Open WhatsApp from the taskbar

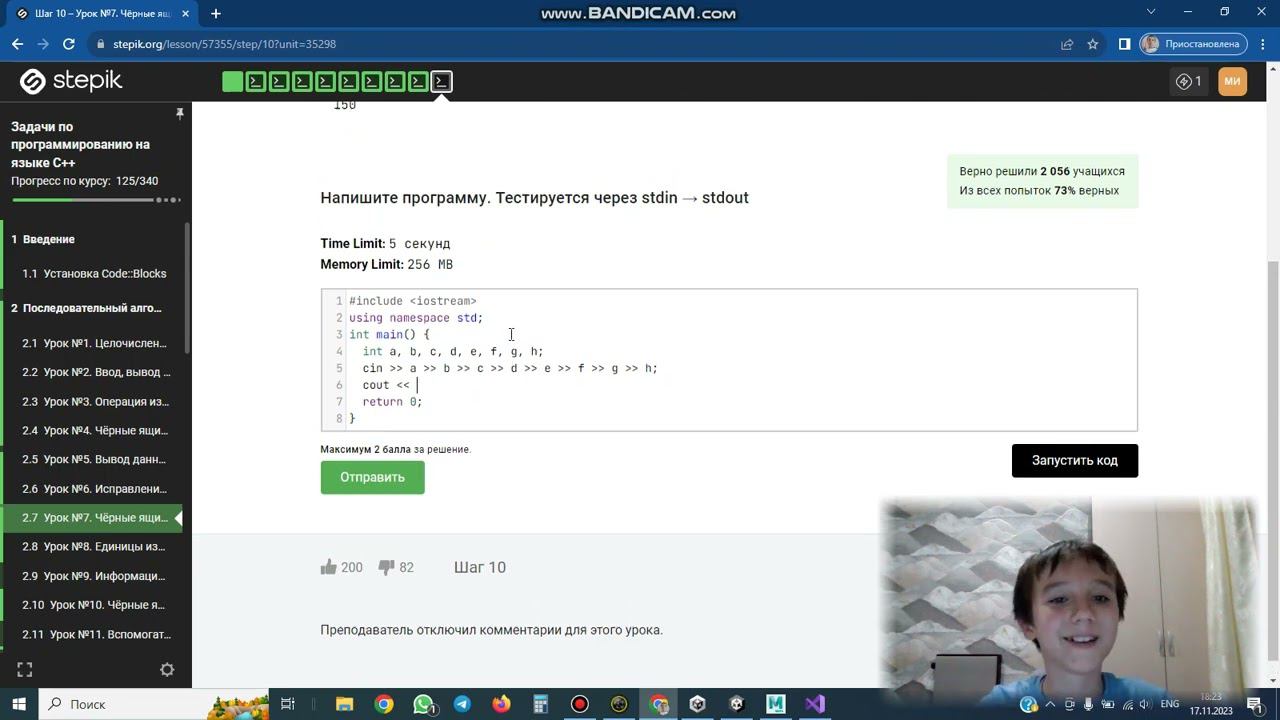[x=423, y=704]
